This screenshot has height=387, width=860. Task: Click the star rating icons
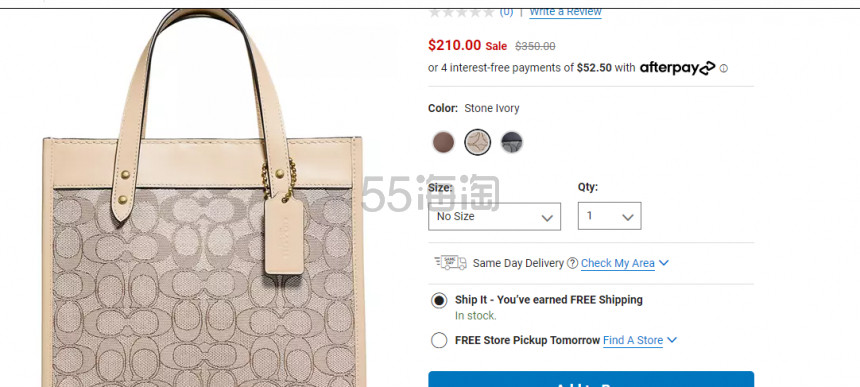point(461,12)
